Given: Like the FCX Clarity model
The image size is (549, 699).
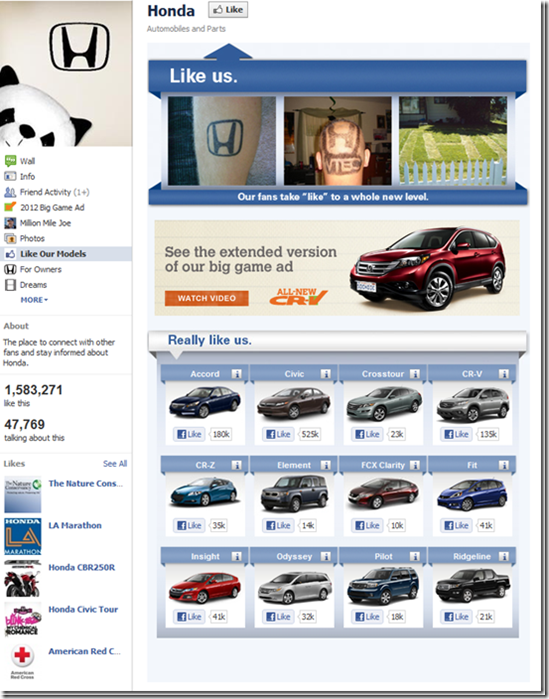Looking at the screenshot, I should tap(367, 525).
